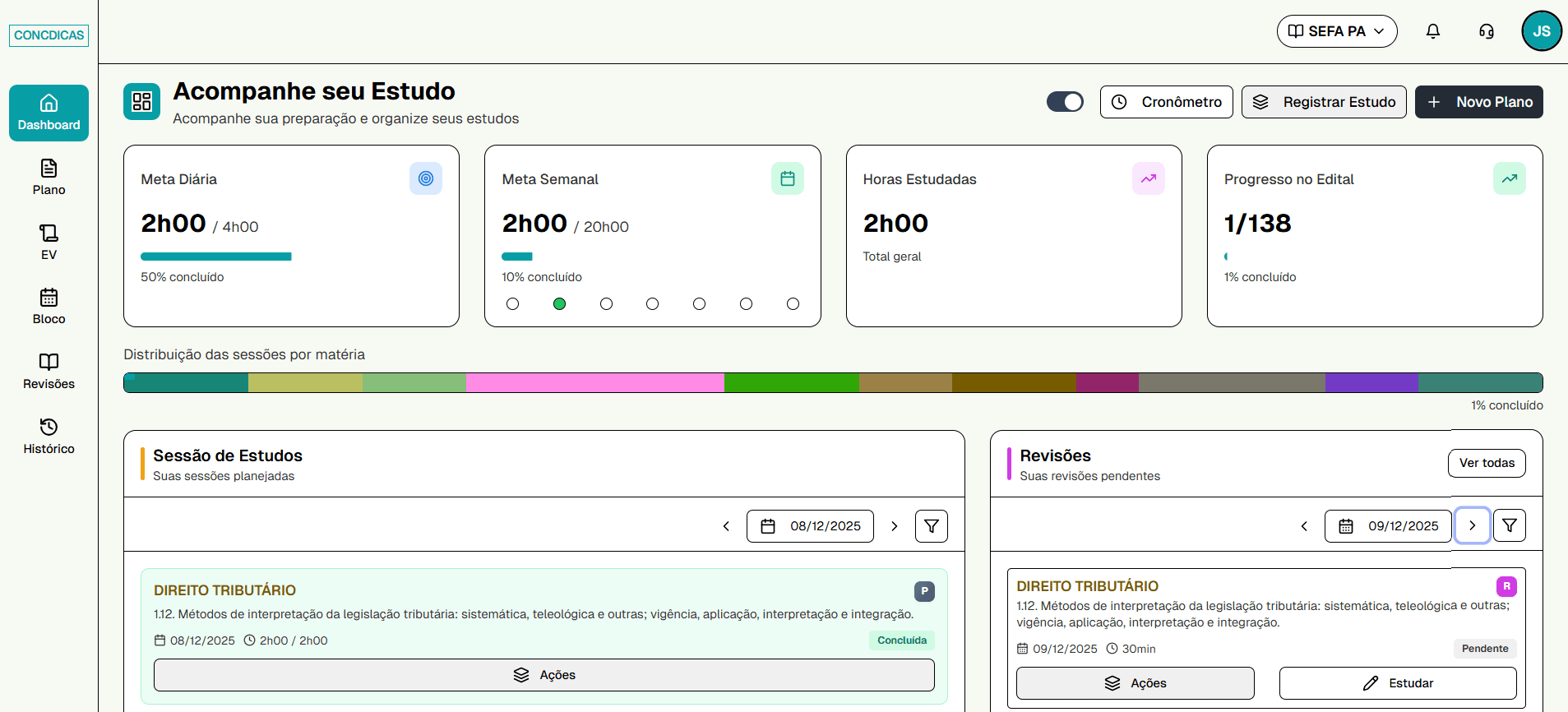The height and width of the screenshot is (712, 1568).
Task: Click the Meta Diária target icon
Action: click(x=426, y=178)
